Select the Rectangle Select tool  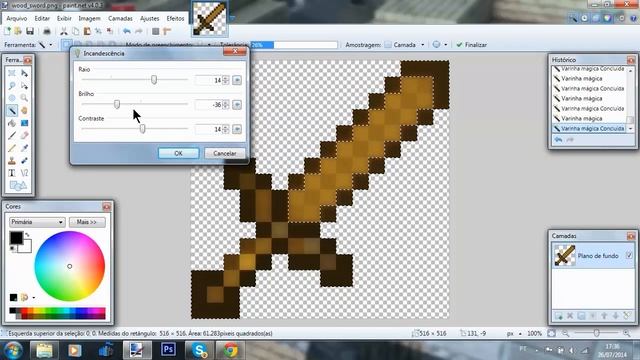[x=12, y=73]
